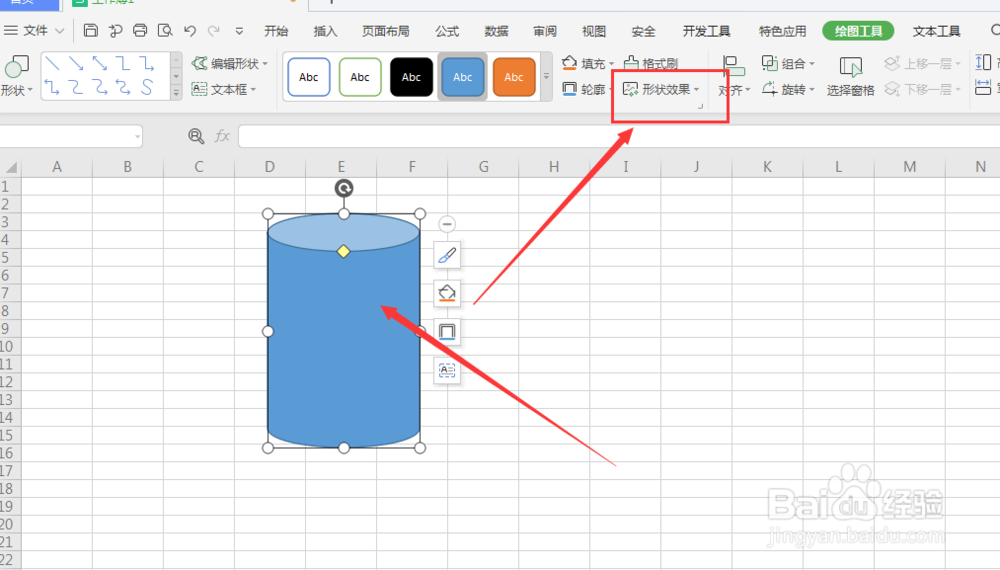This screenshot has width=1000, height=570.
Task: Expand the shape styles gallery
Action: 547,77
